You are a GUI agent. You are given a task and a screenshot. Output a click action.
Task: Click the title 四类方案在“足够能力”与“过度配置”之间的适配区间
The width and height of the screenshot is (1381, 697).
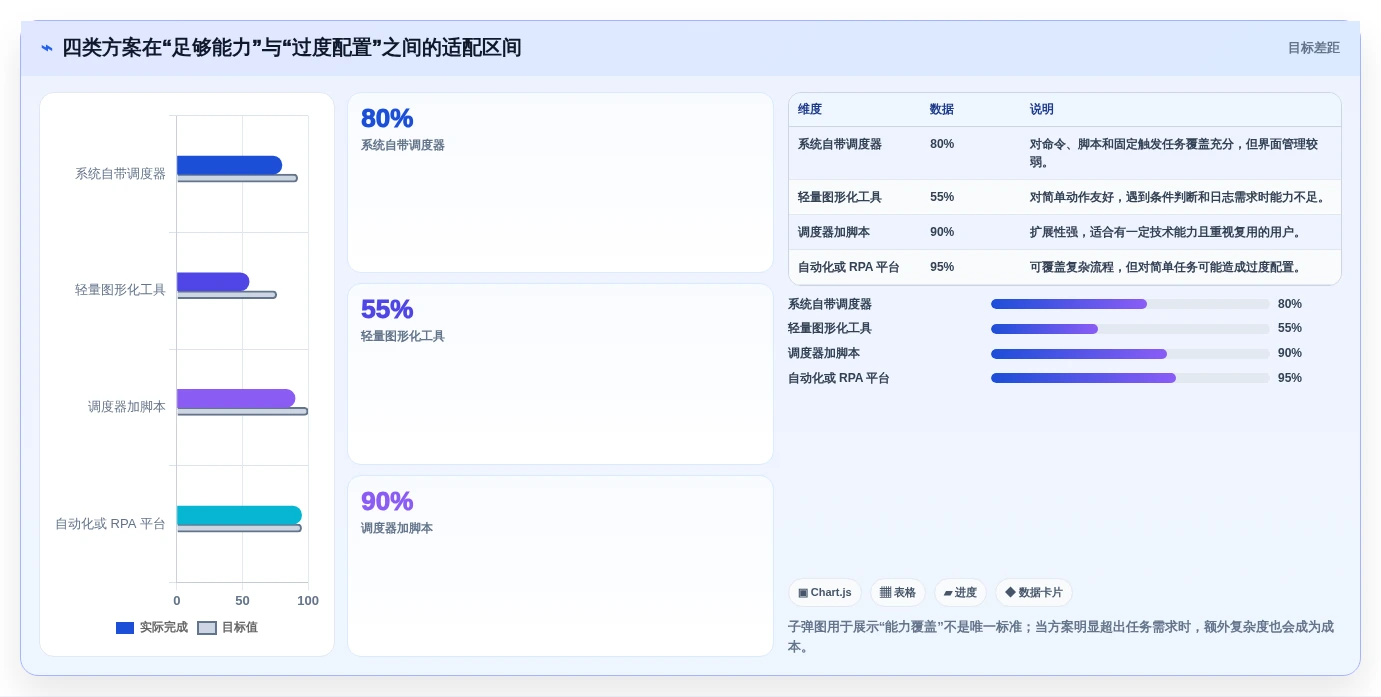tap(292, 48)
